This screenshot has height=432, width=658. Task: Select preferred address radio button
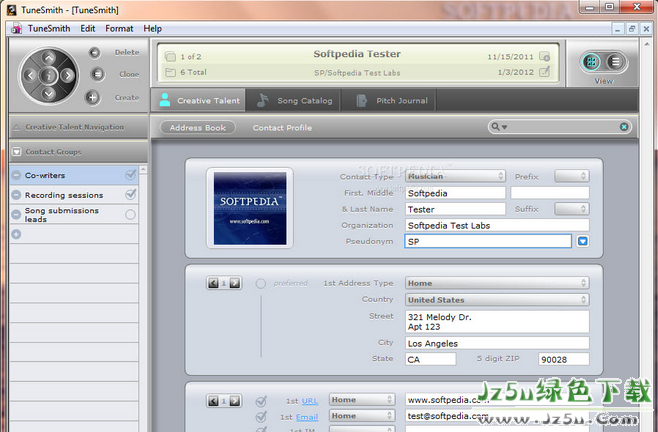click(261, 284)
